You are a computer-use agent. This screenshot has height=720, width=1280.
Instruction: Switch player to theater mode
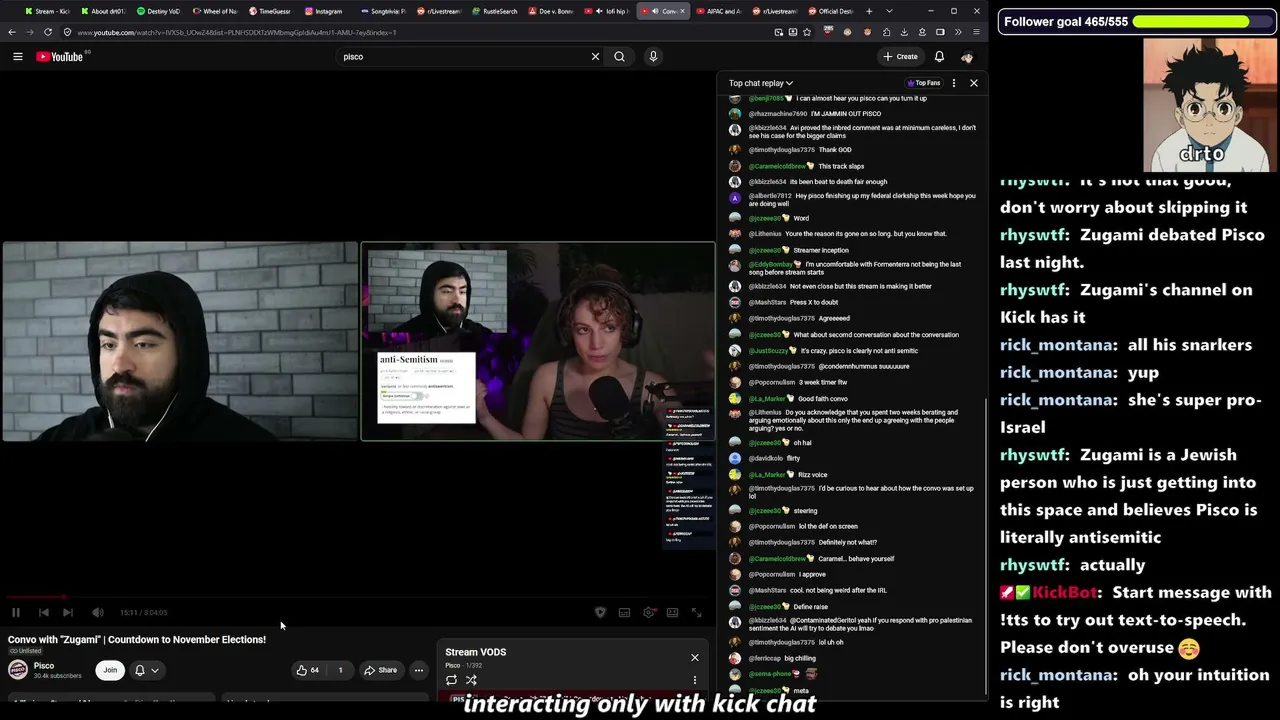click(x=673, y=612)
